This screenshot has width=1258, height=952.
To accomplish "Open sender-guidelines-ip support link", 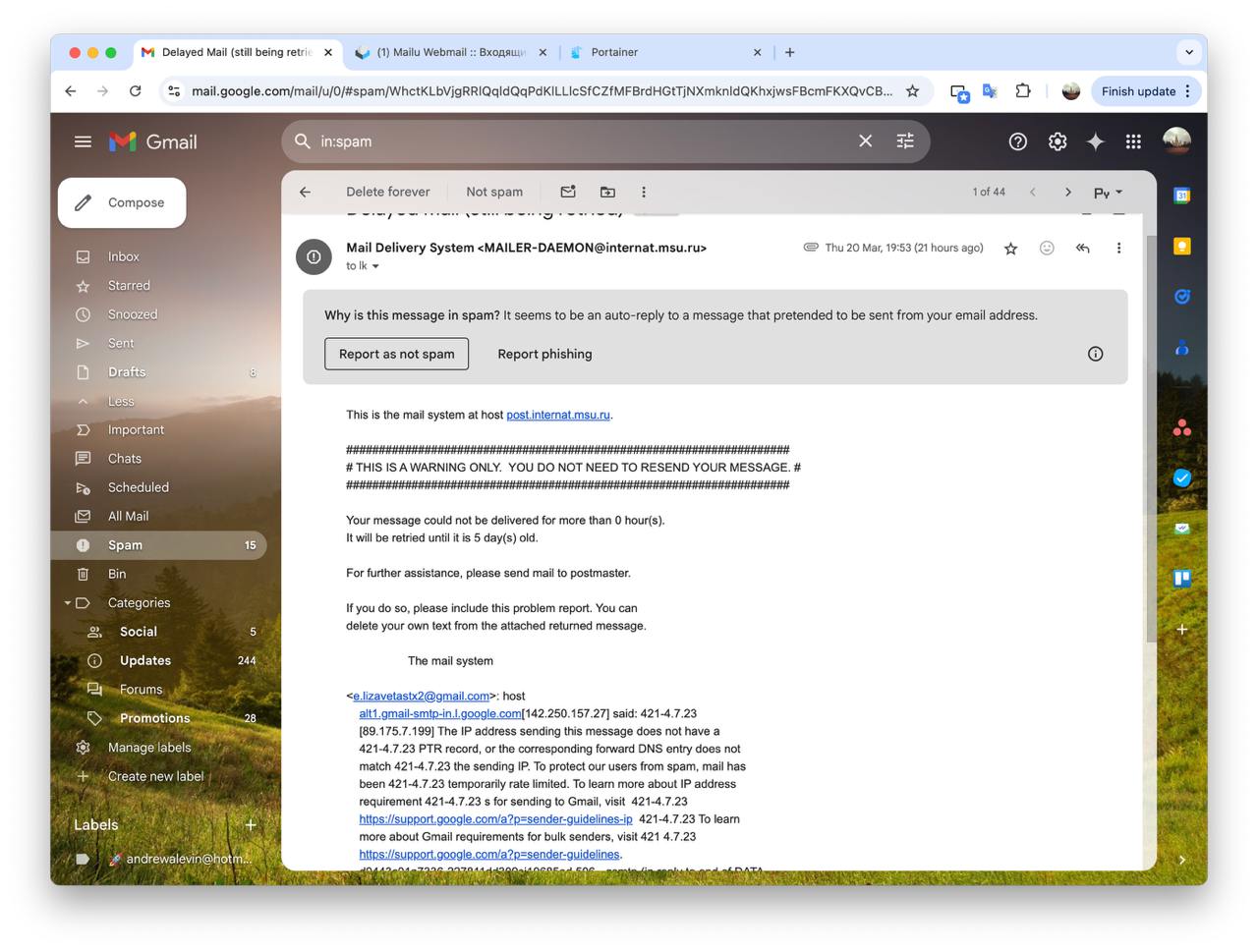I will [x=495, y=818].
